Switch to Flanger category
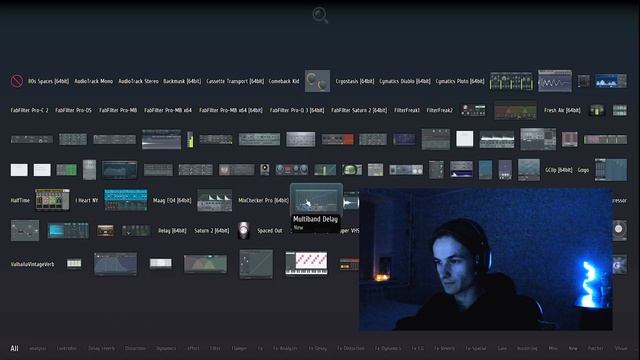Viewport: 640px width, 360px height. coord(239,348)
